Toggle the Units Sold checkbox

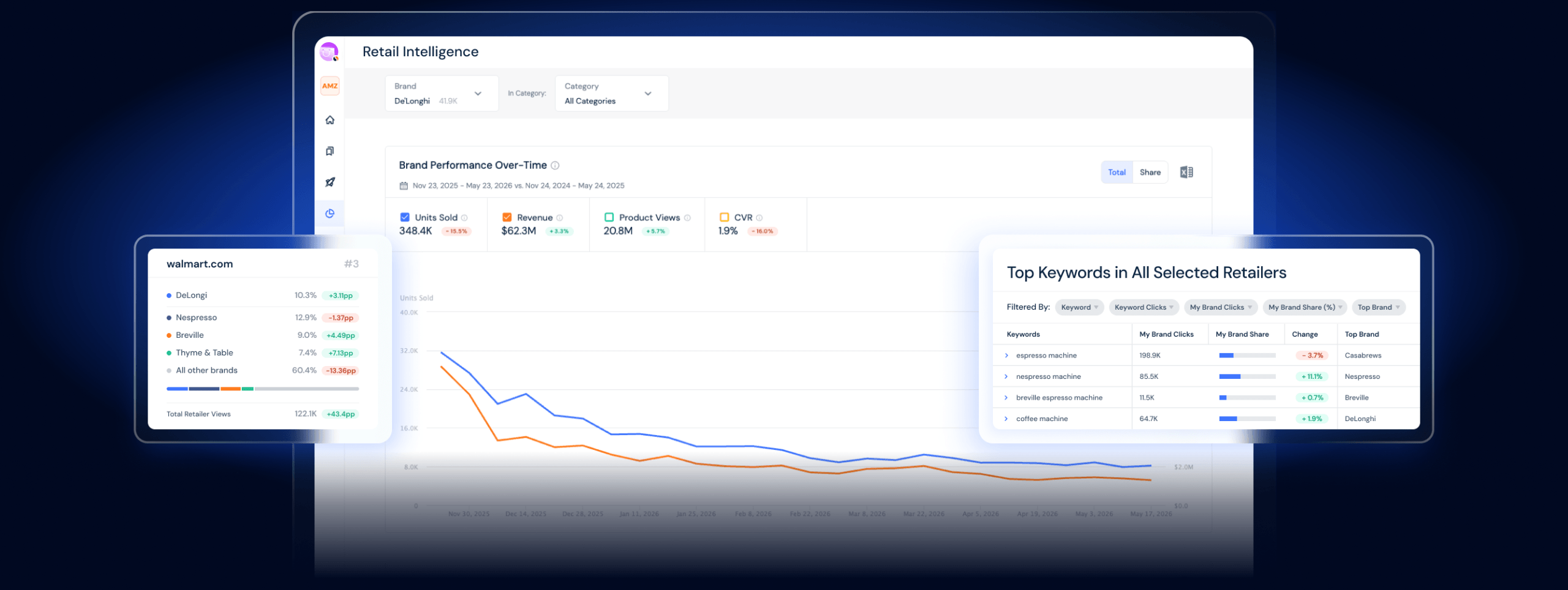pyautogui.click(x=405, y=217)
